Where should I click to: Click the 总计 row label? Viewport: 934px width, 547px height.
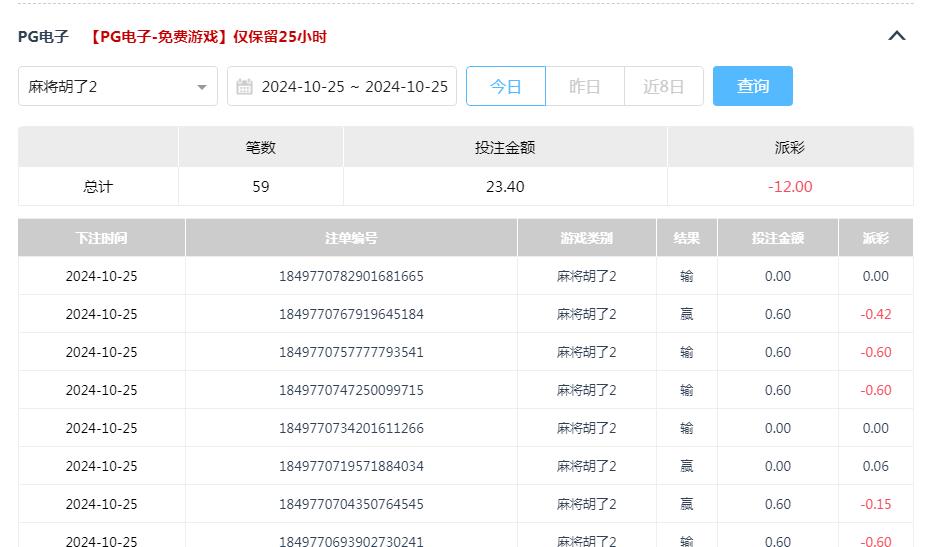coord(98,187)
